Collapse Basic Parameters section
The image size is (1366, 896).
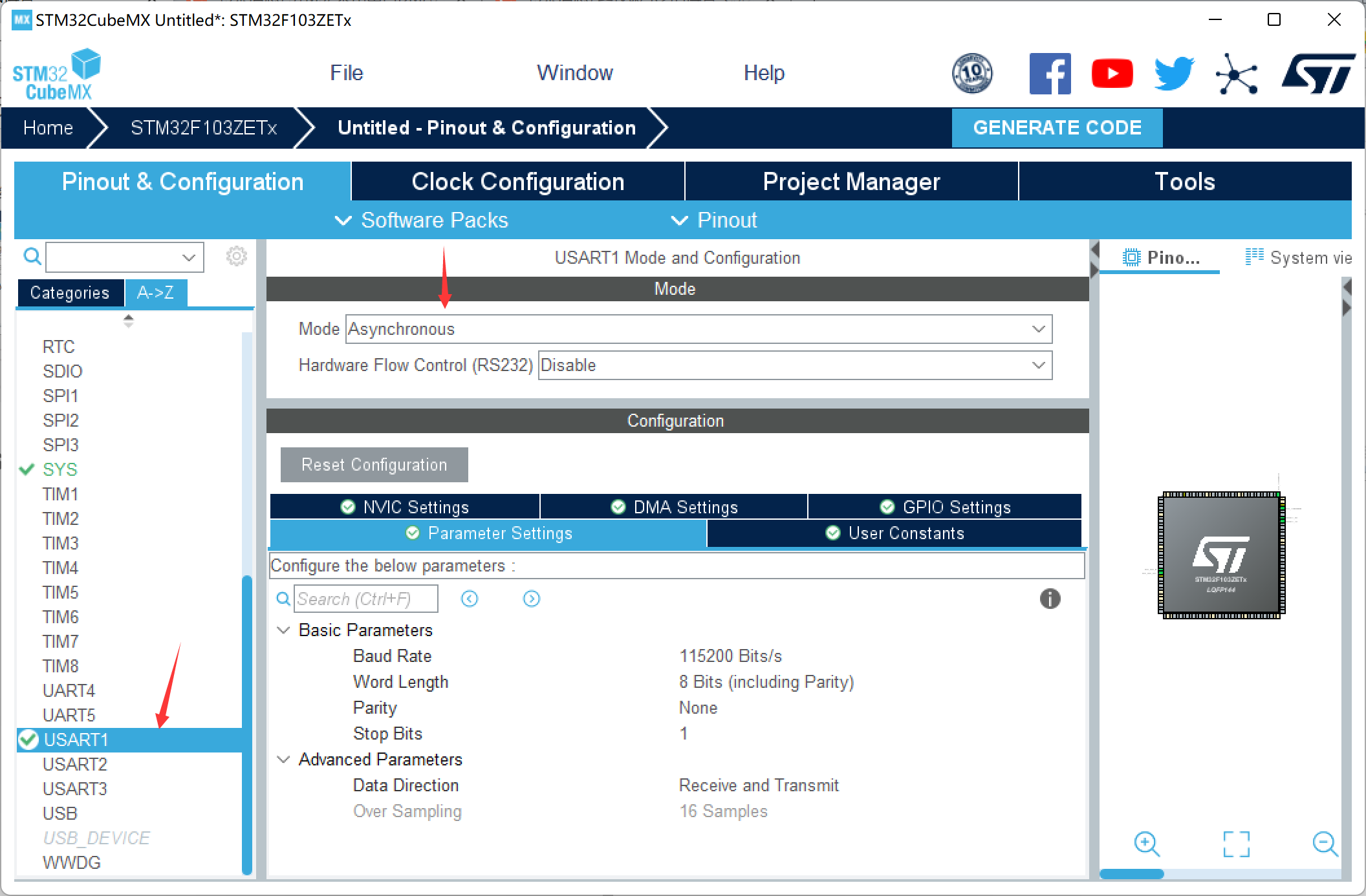coord(283,630)
